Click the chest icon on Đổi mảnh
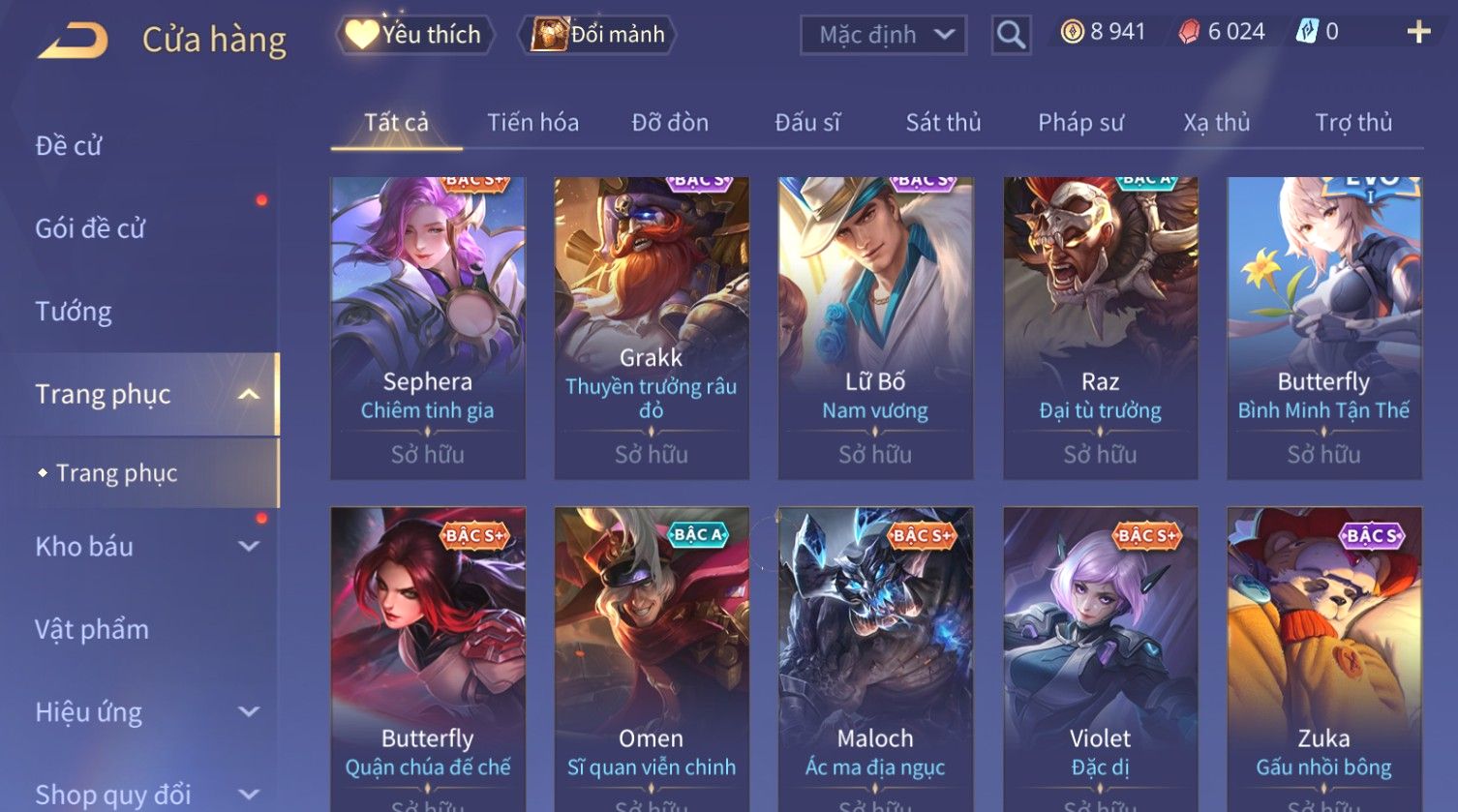The height and width of the screenshot is (812, 1458). (549, 34)
